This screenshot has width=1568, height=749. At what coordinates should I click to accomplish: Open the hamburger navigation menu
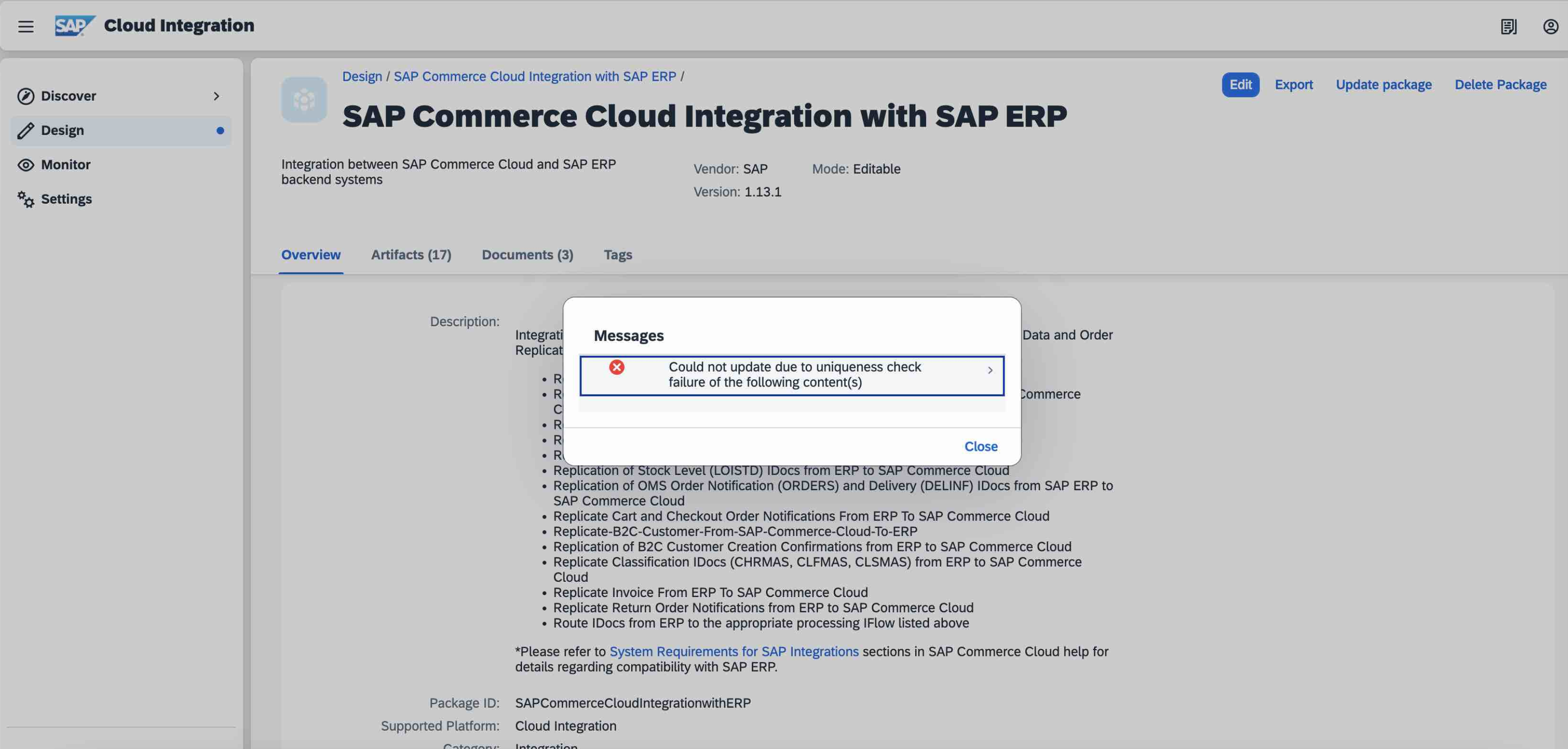[x=26, y=26]
